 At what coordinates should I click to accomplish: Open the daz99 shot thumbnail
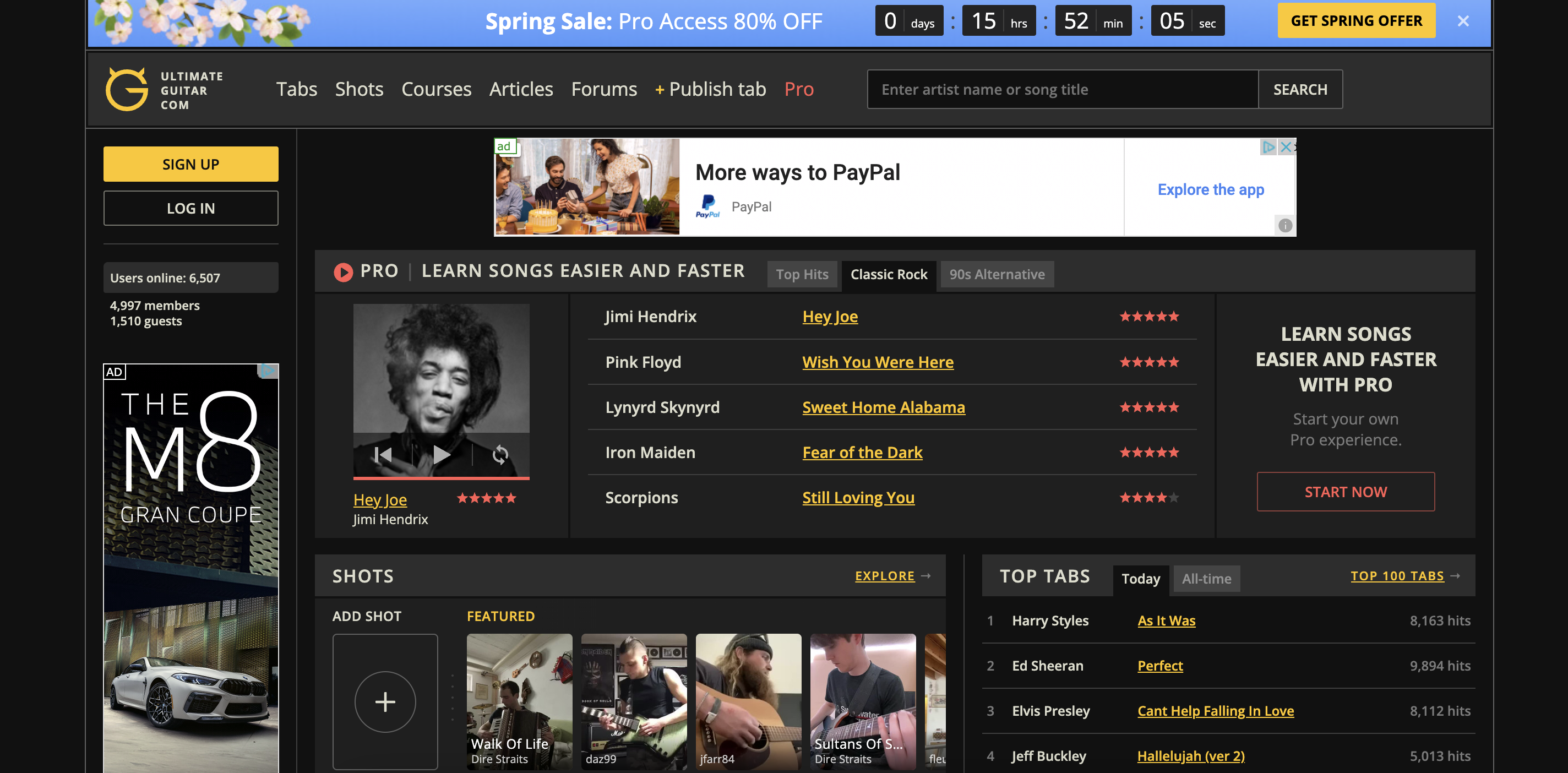pos(634,702)
